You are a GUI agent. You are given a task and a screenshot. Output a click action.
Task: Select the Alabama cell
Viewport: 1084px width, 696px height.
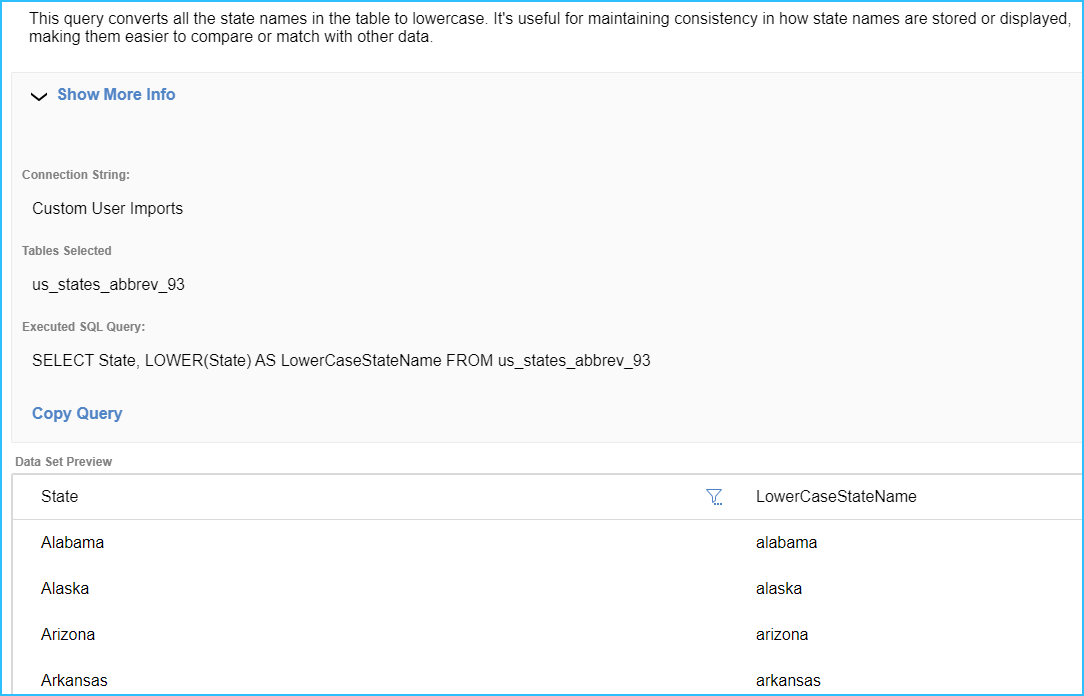(72, 543)
